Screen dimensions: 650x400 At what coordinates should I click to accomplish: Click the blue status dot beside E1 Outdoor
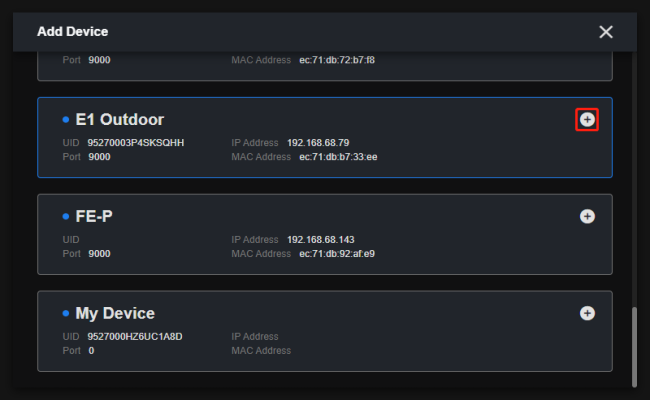click(x=66, y=120)
